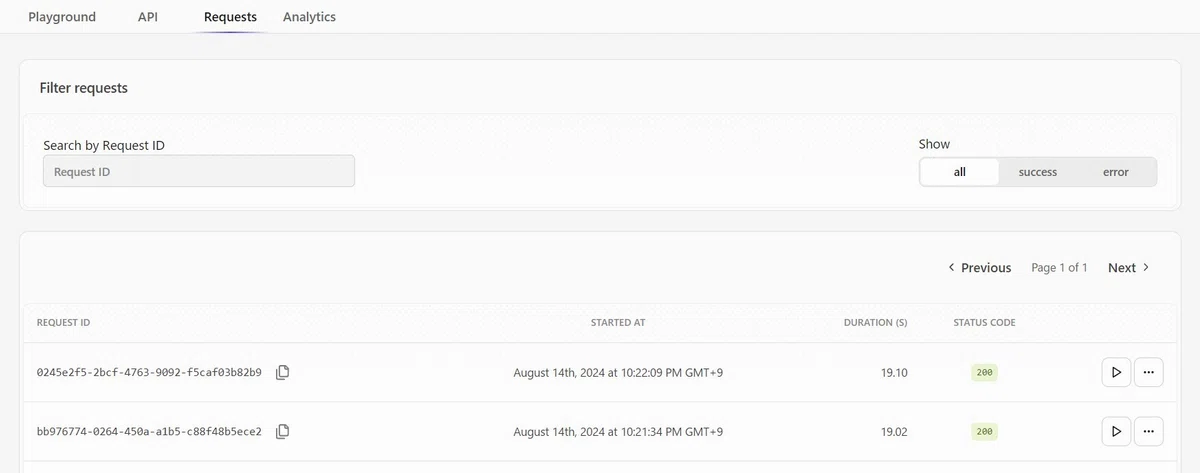
Task: Switch to the Playground tab
Action: [62, 17]
